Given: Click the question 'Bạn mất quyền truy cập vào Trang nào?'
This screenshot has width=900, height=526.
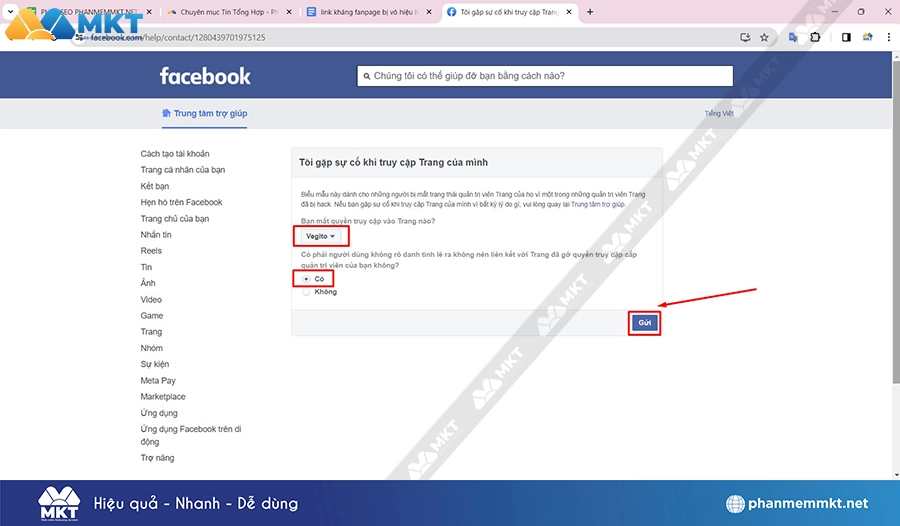Looking at the screenshot, I should (368, 221).
